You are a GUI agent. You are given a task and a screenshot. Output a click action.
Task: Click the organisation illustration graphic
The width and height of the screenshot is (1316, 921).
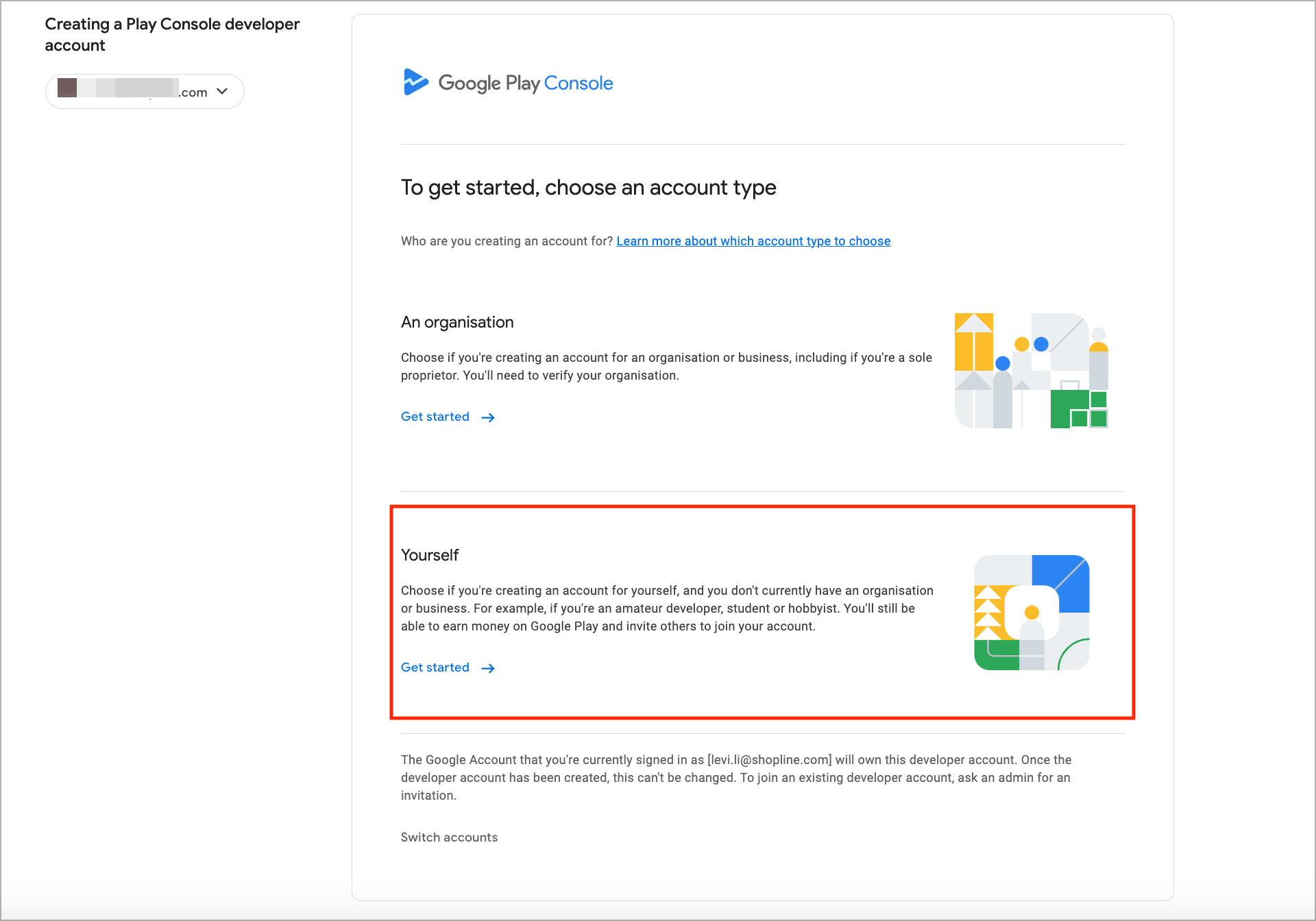[1032, 371]
